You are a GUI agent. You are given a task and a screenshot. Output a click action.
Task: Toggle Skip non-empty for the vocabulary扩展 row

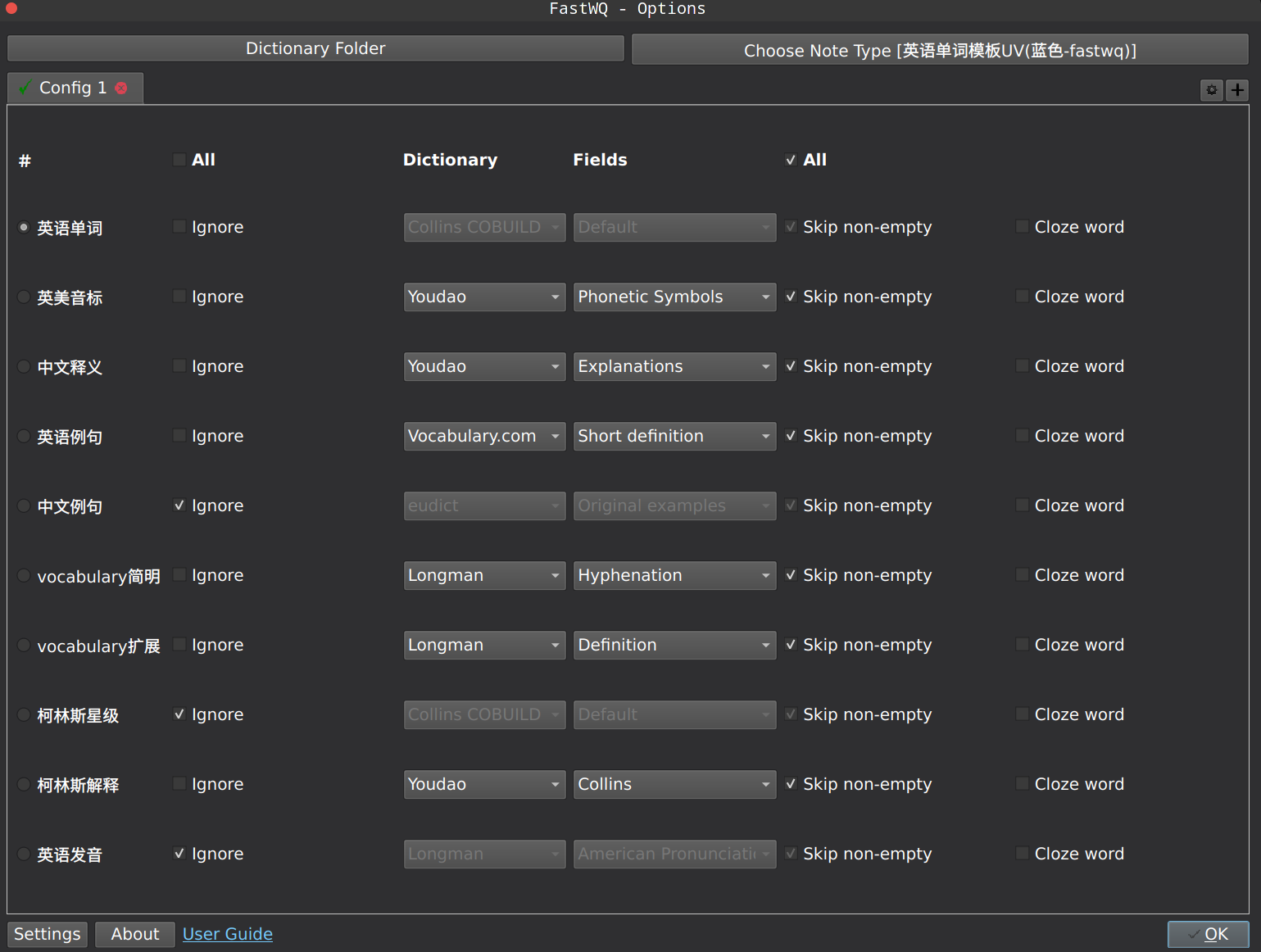point(791,645)
